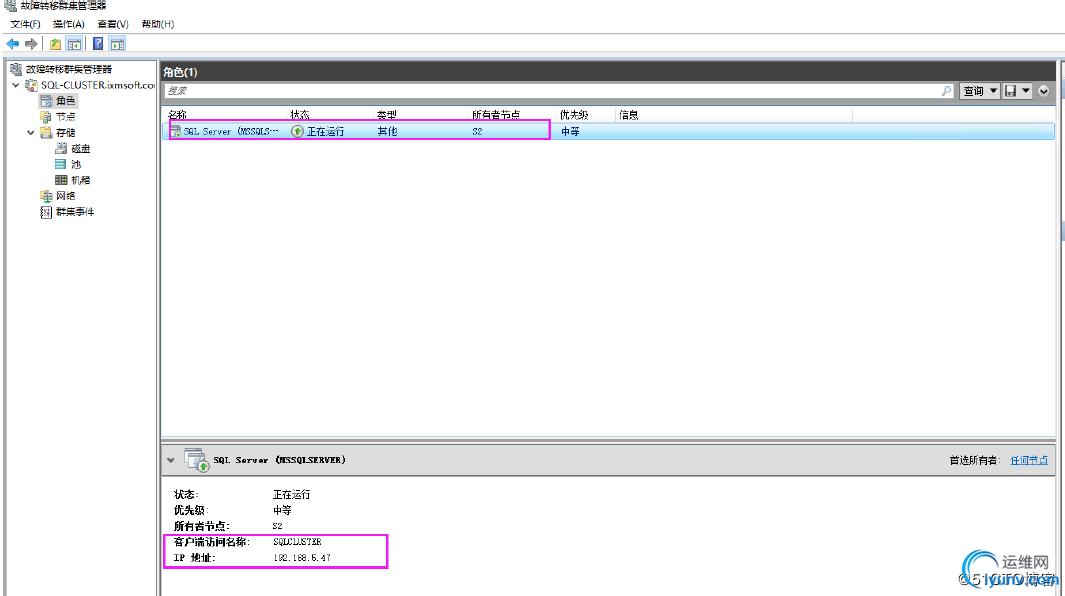Toggle the Action pane toolbar icon
Image resolution: width=1065 pixels, height=596 pixels.
(118, 44)
